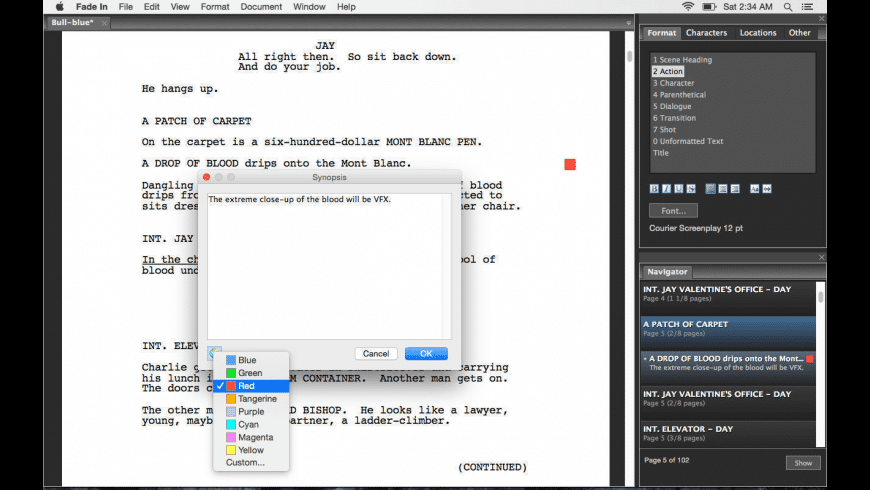
Task: Select '2 Action' element style
Action: click(667, 72)
